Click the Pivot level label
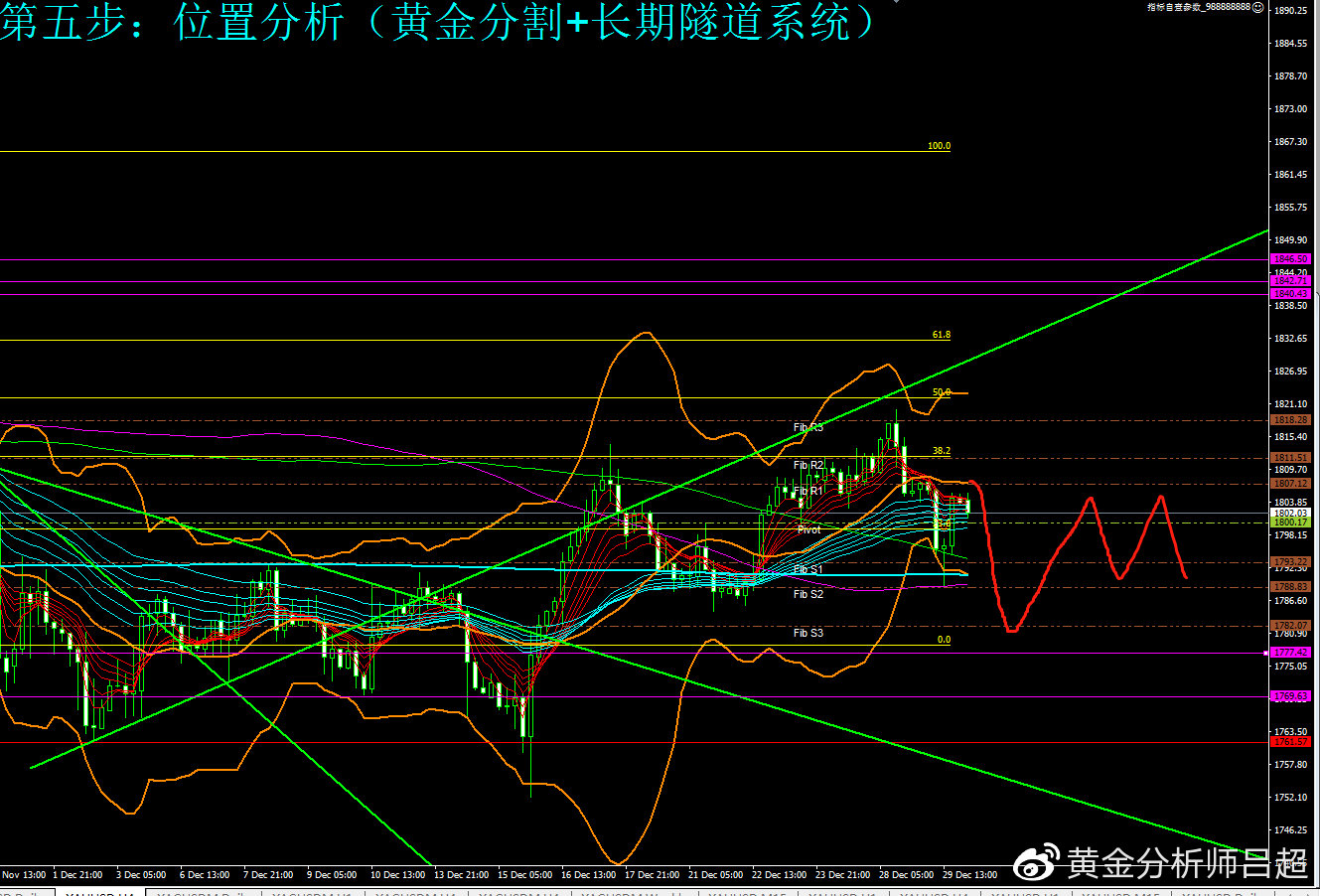 pyautogui.click(x=808, y=529)
